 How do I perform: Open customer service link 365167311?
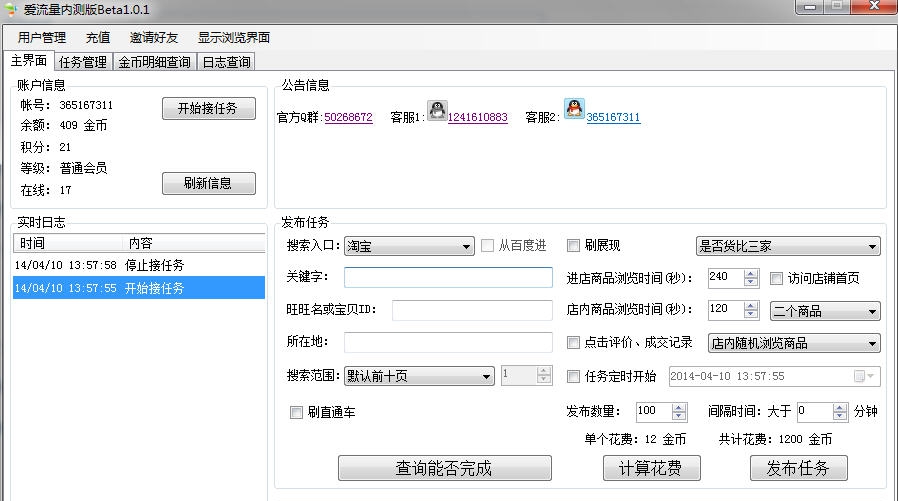pos(613,117)
